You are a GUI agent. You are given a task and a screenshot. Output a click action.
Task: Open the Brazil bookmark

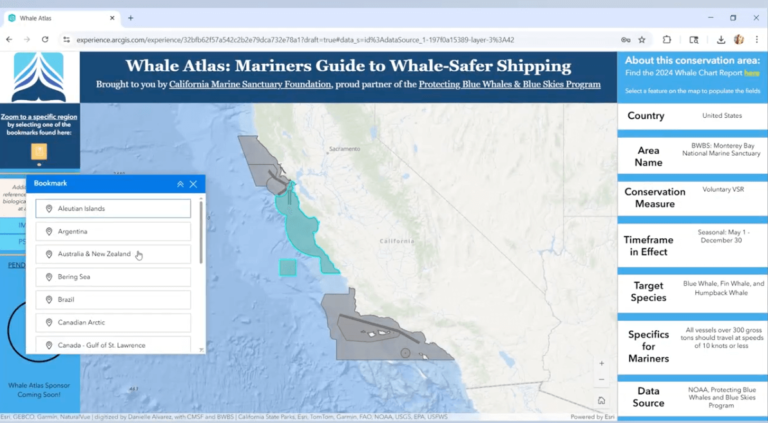(x=113, y=300)
